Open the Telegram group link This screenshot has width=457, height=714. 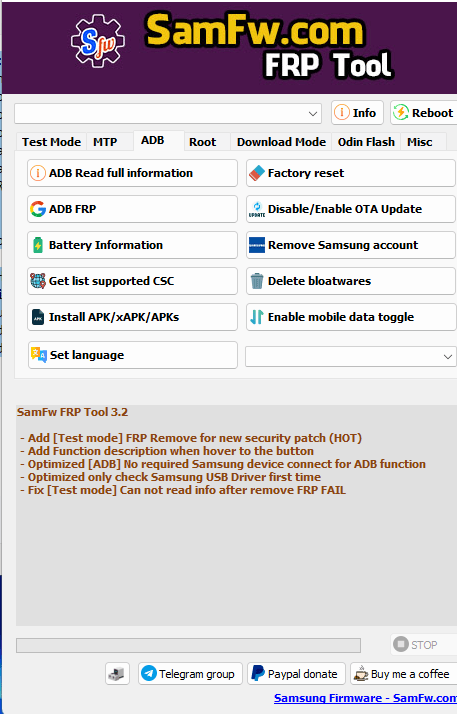[x=190, y=673]
